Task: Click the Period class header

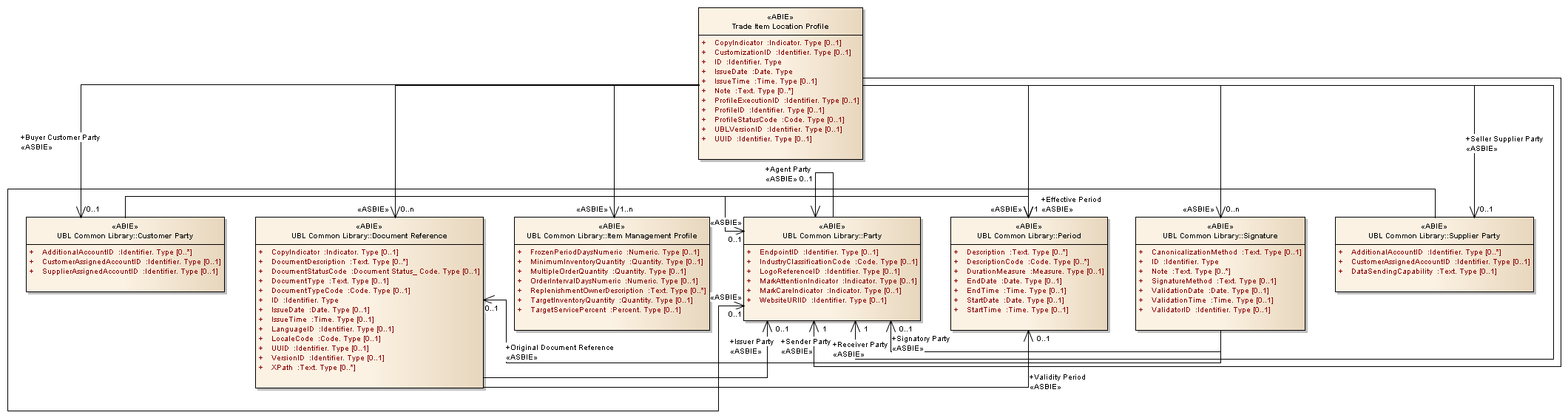Action: 1029,236
